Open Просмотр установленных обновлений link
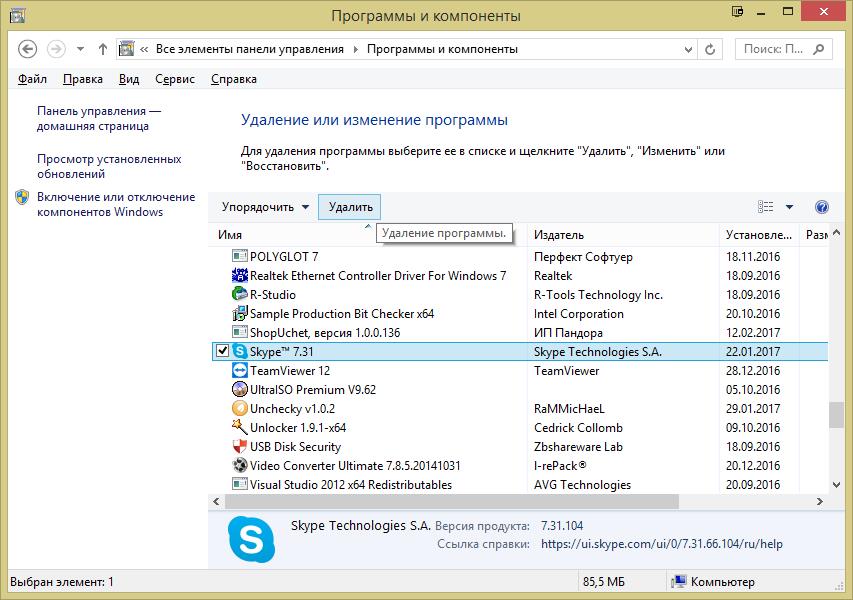The width and height of the screenshot is (853, 600). click(109, 166)
